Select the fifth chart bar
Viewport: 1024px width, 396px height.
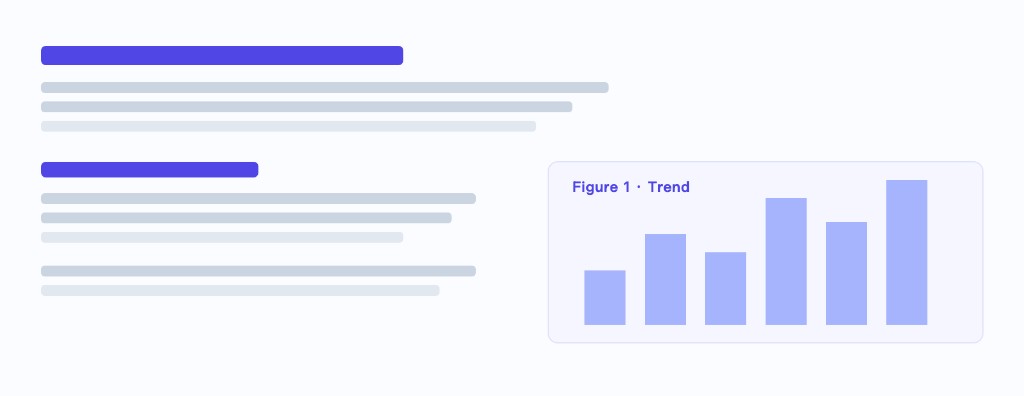coord(846,273)
